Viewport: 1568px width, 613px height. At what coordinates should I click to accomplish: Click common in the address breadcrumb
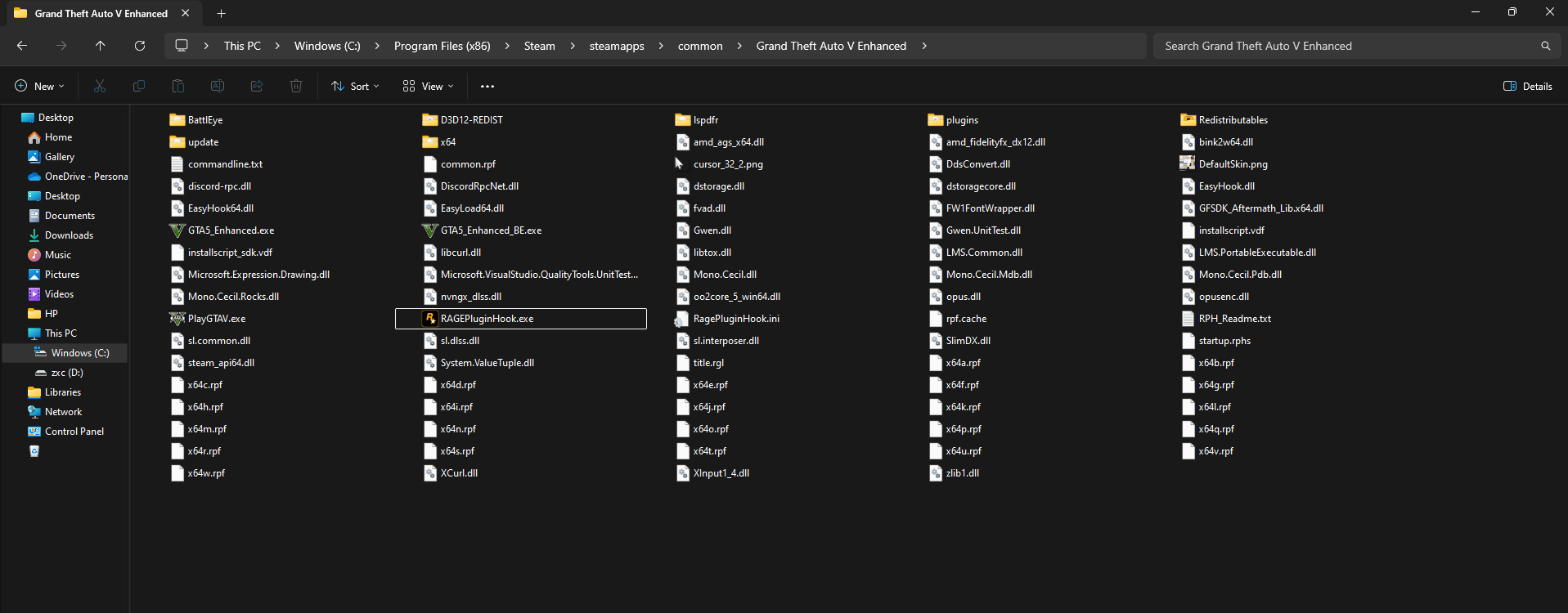(700, 46)
